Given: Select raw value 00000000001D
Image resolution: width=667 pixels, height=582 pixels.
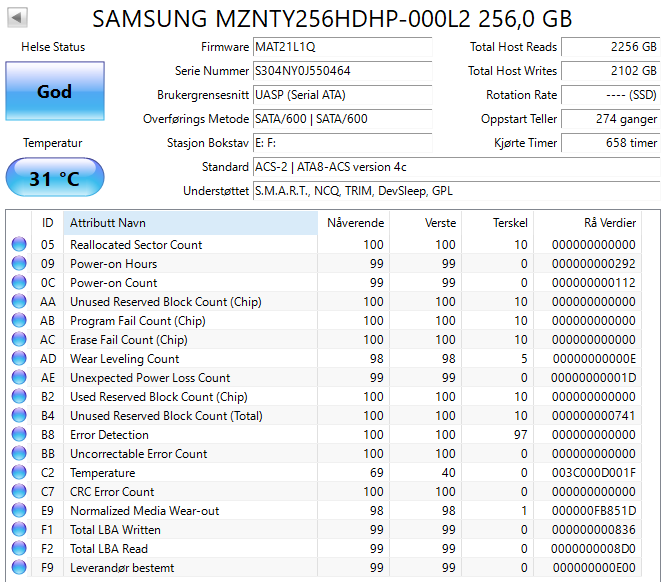Looking at the screenshot, I should coord(593,378).
